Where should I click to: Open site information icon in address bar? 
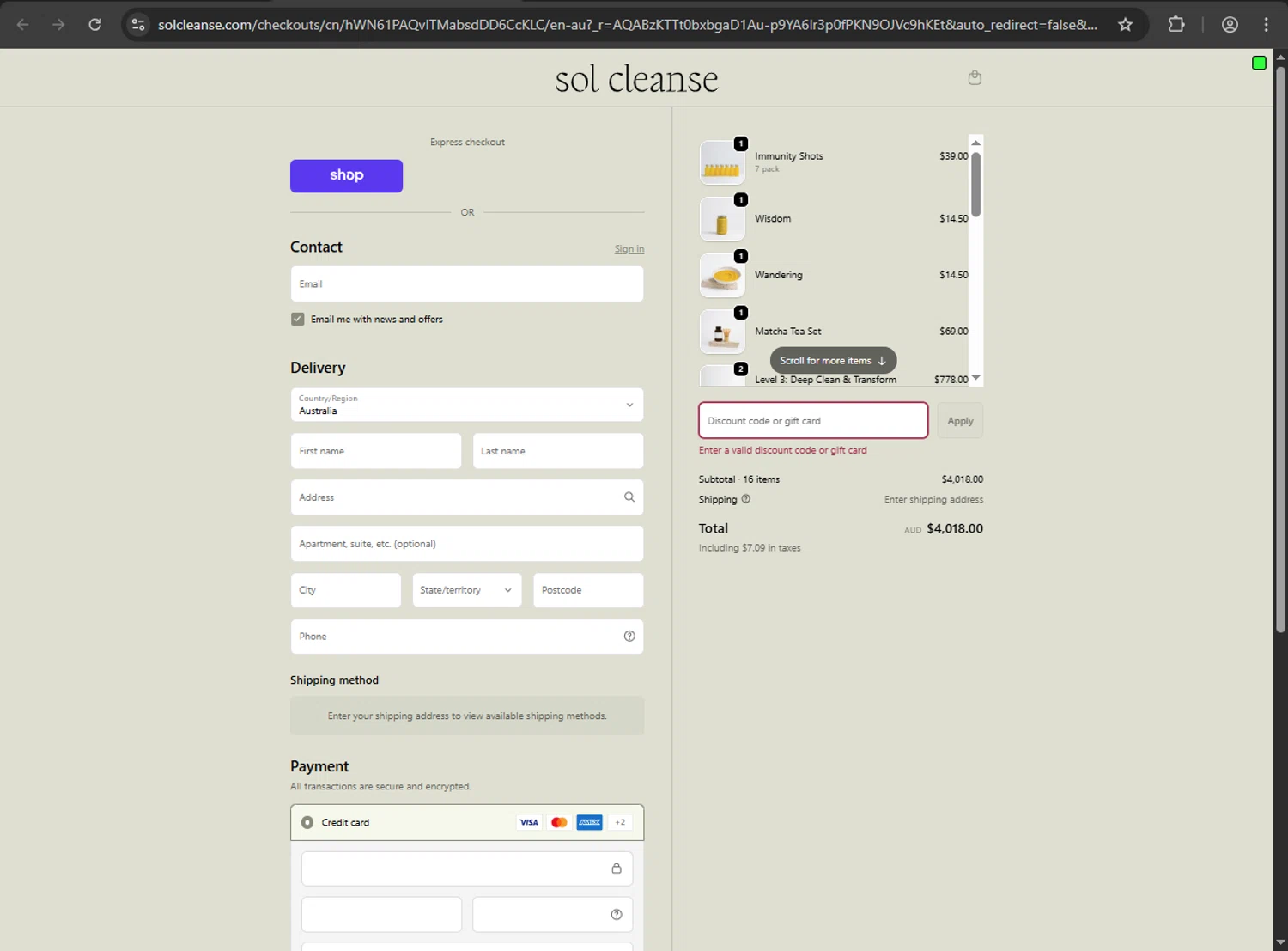(138, 25)
